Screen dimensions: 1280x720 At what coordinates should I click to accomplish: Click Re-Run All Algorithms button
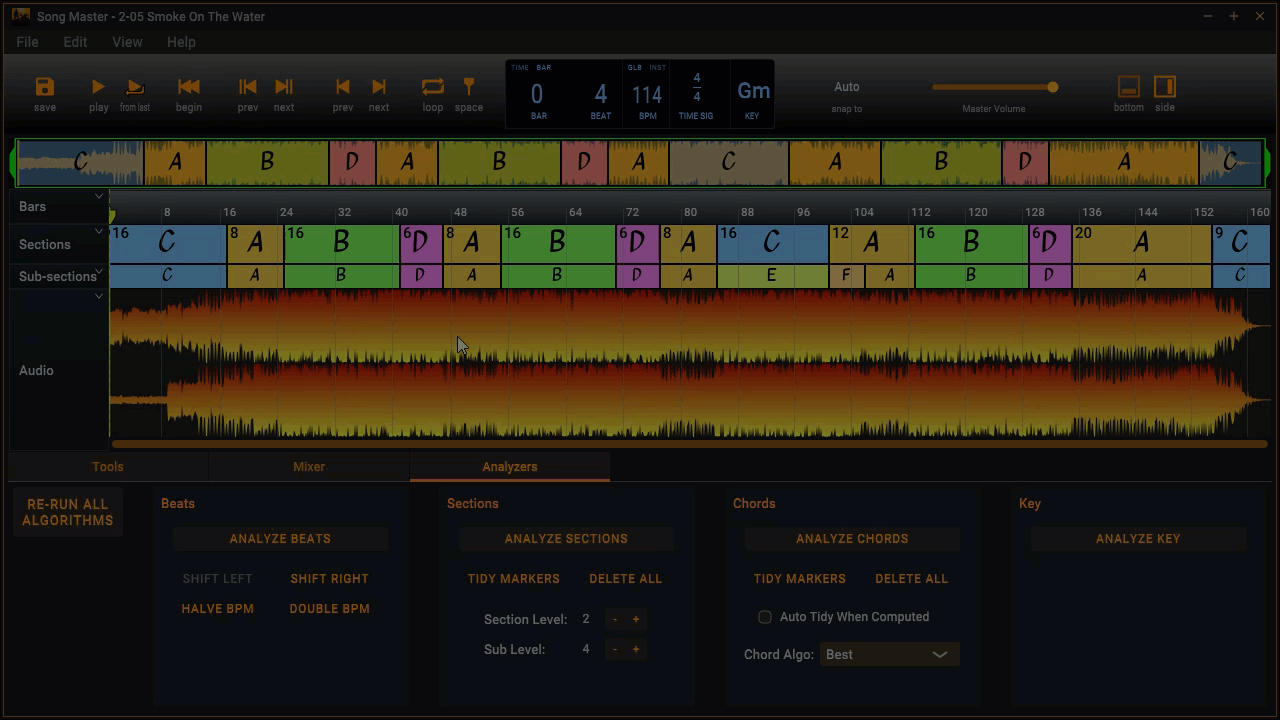(x=68, y=513)
